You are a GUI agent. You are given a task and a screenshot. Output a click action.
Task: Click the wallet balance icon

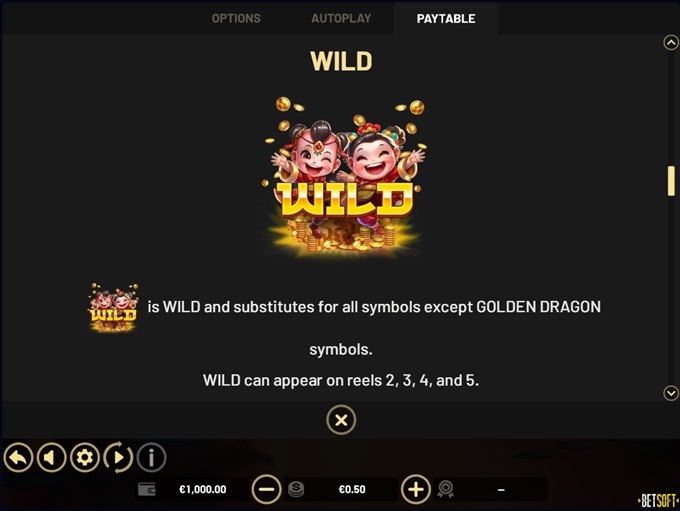(147, 489)
